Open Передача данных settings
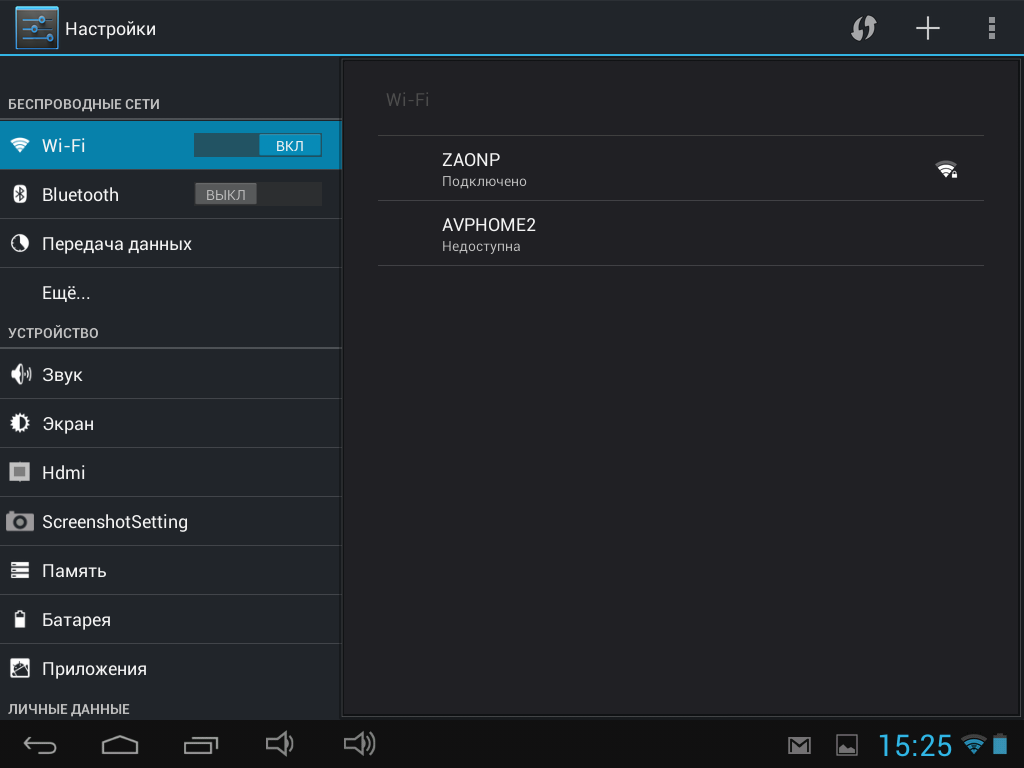 pos(170,244)
